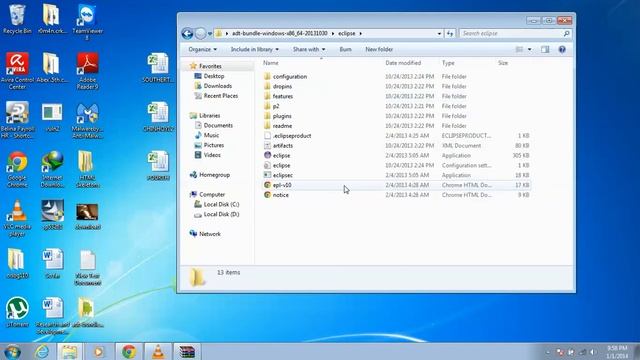Click the Windows Start button
640x360 pixels.
[x=12, y=352]
